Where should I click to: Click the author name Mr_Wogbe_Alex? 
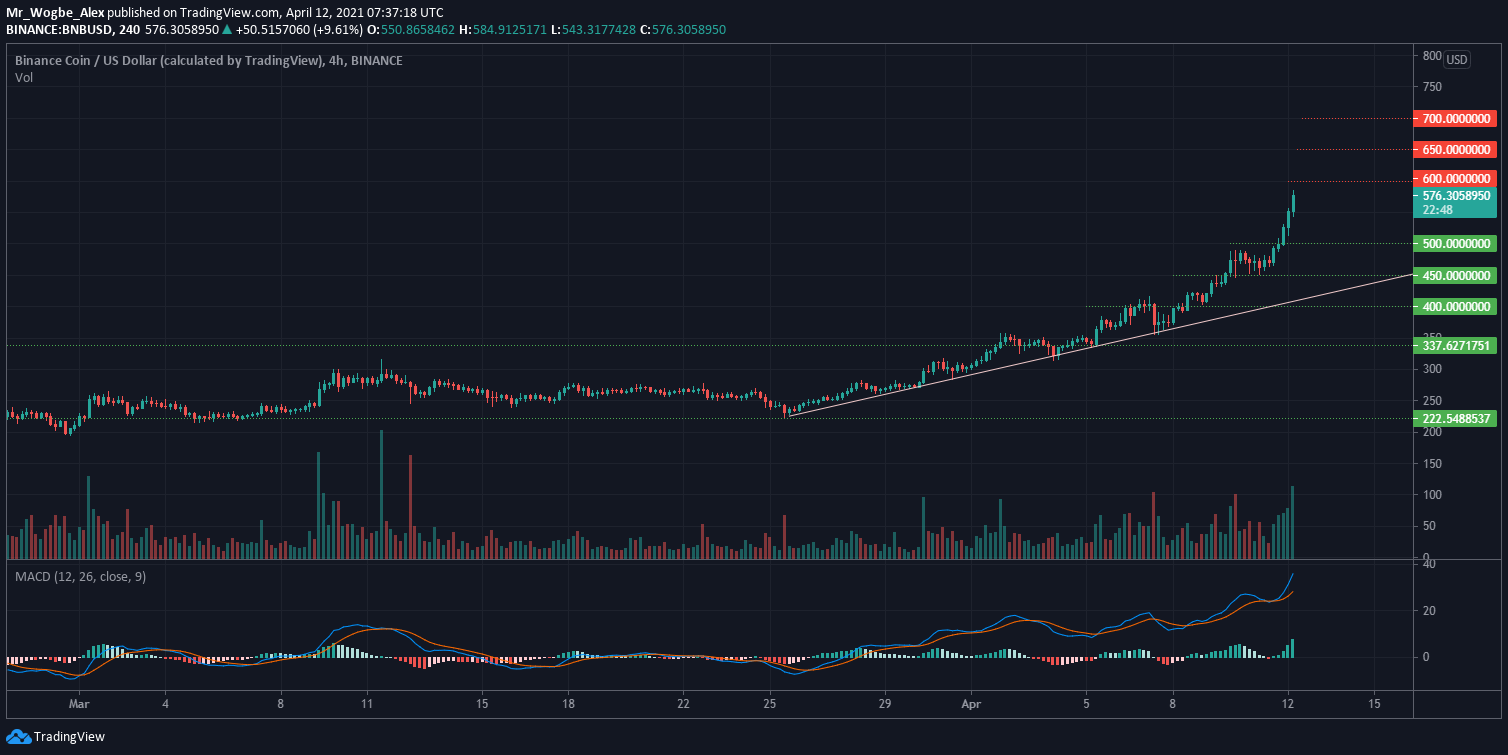tap(55, 12)
